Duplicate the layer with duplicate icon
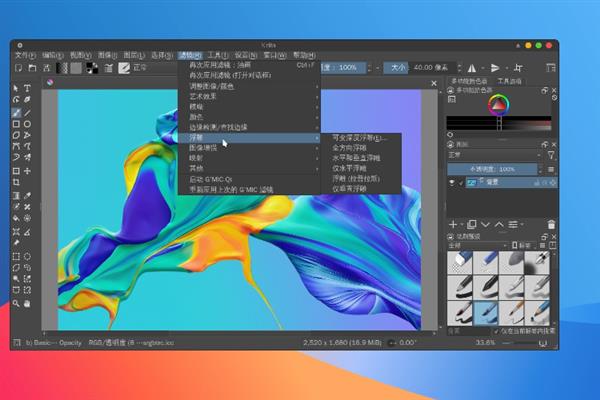600x400 pixels. [472, 224]
